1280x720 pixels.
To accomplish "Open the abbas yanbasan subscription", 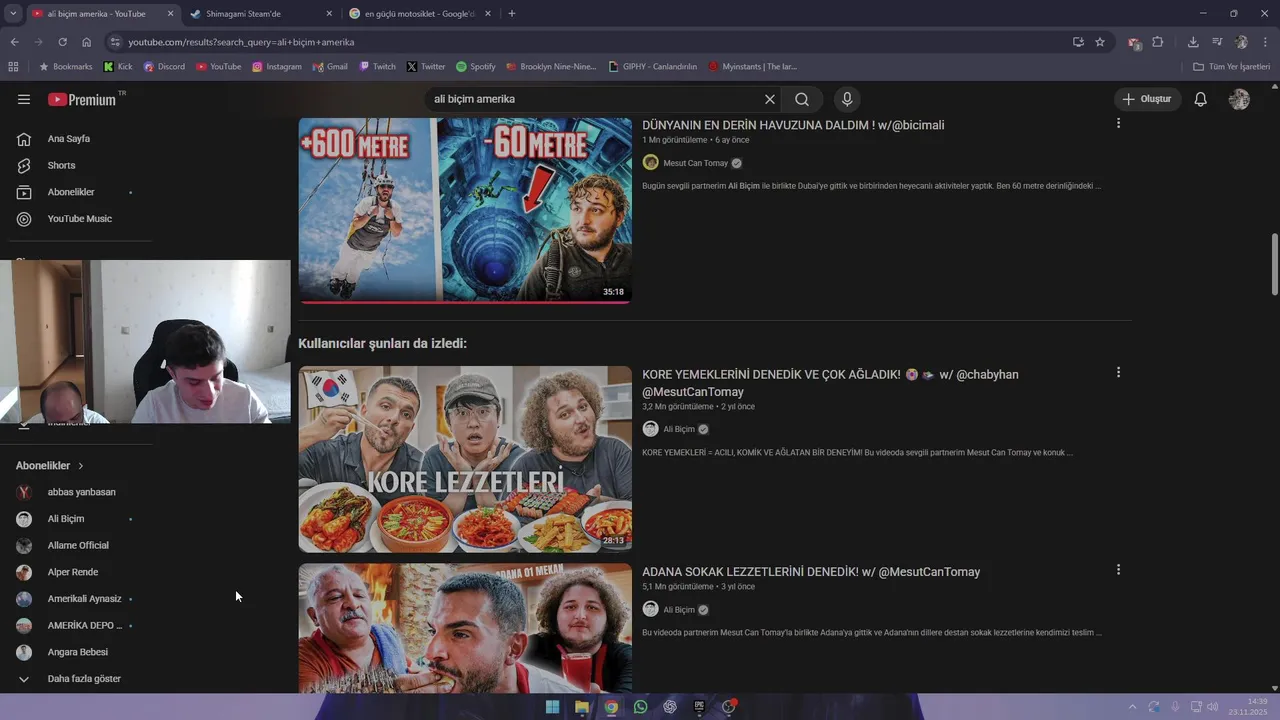I will pyautogui.click(x=80, y=492).
